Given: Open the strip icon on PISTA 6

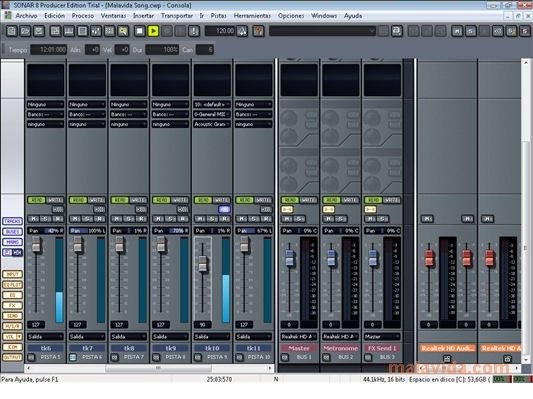Looking at the screenshot, I should (x=73, y=357).
